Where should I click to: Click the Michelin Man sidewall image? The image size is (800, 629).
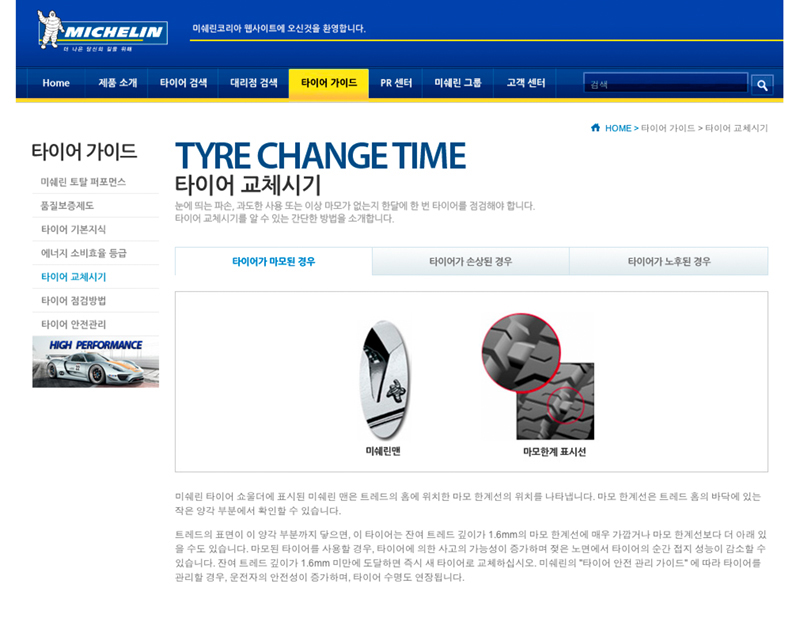pos(384,380)
